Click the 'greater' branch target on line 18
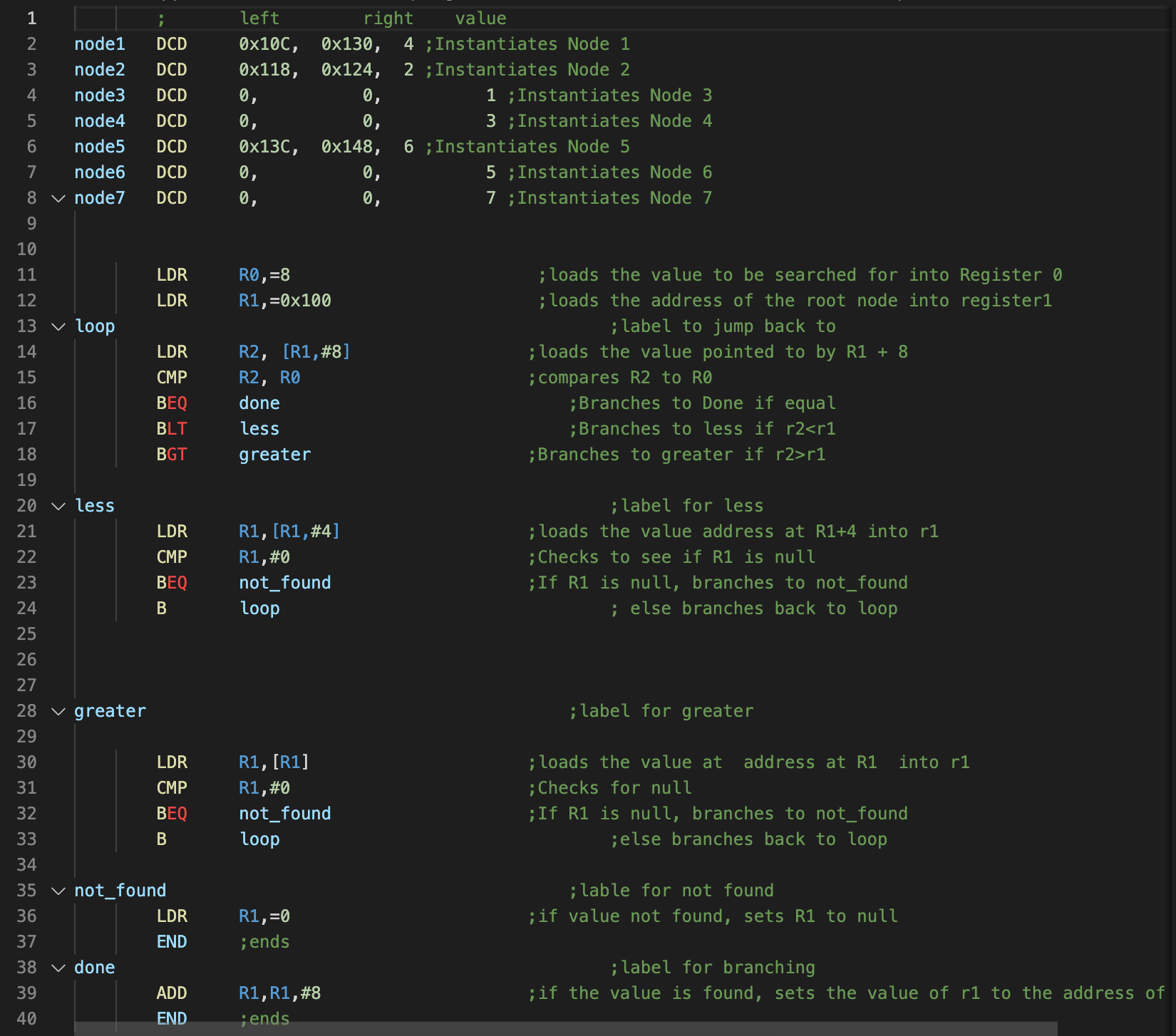This screenshot has height=1036, width=1176. coord(275,455)
